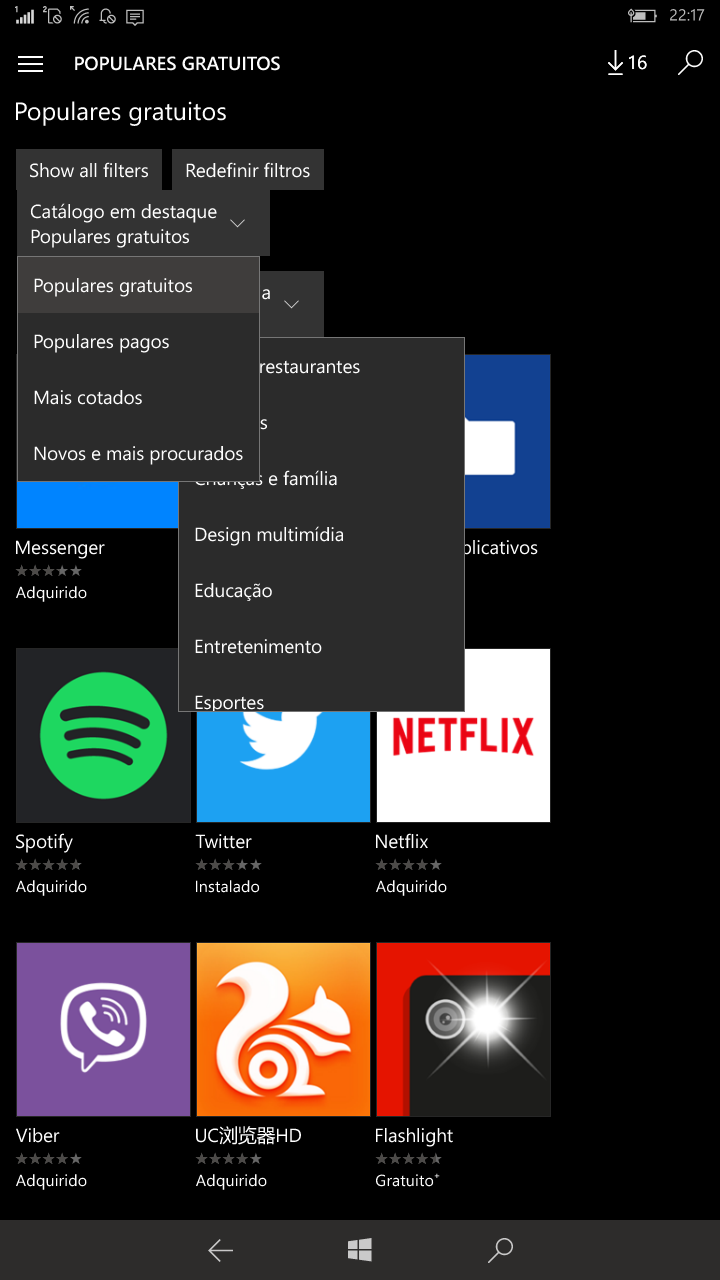Click the Show all filters button
This screenshot has height=1280, width=720.
point(89,170)
